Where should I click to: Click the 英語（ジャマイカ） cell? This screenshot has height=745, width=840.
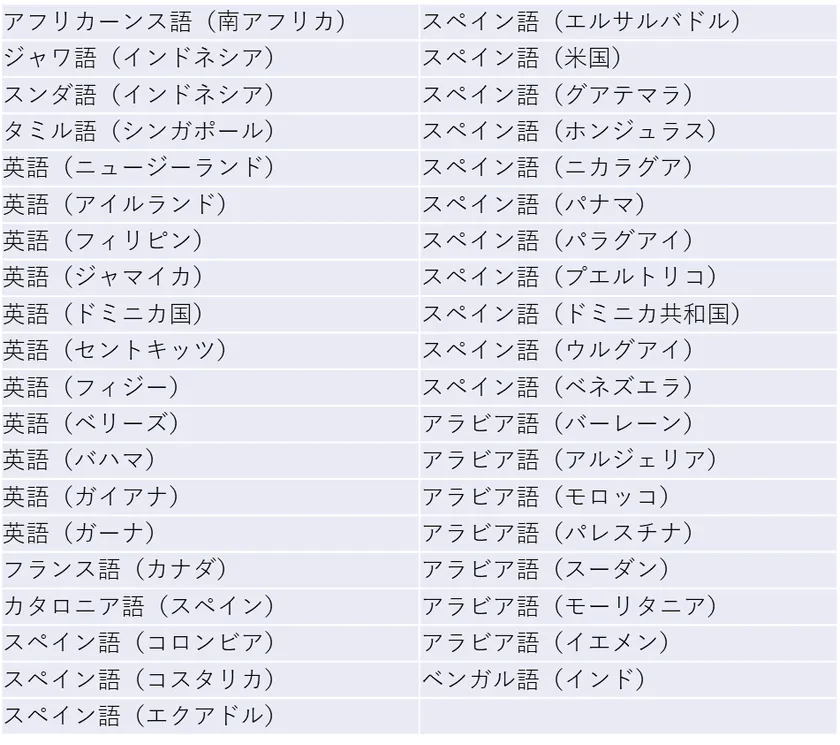103,277
